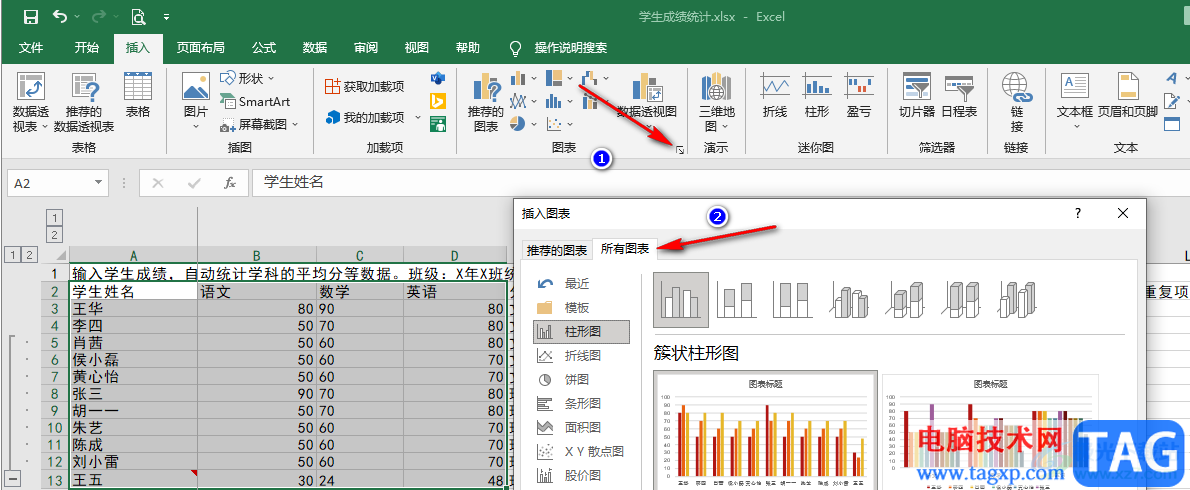Switch to the 公式 ribbon tab
This screenshot has height=490, width=1190.
coord(263,48)
